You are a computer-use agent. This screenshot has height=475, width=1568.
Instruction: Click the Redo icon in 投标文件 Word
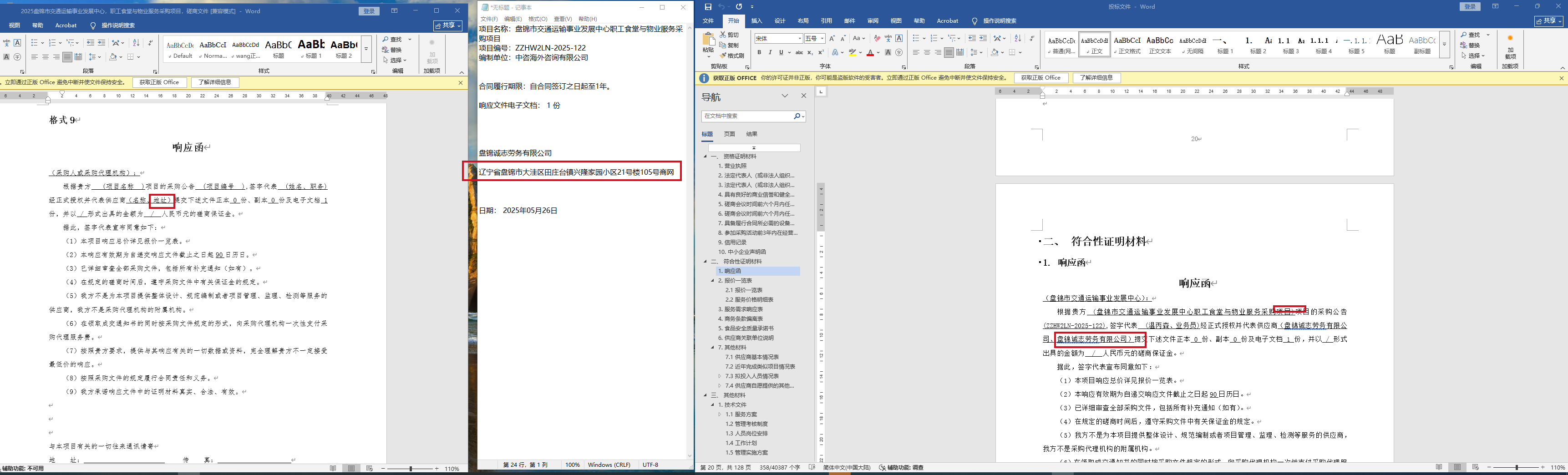739,7
